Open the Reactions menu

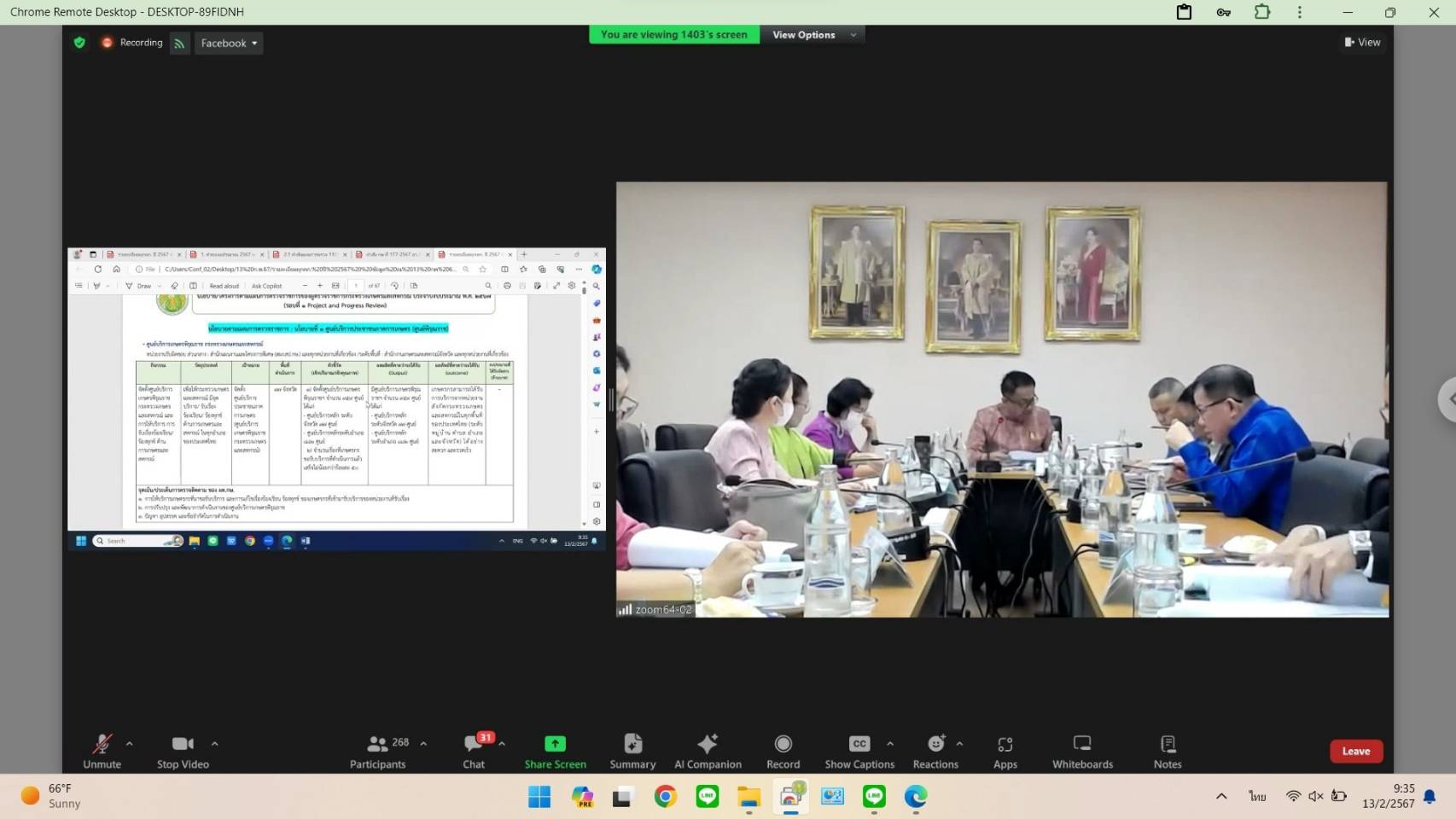935,751
